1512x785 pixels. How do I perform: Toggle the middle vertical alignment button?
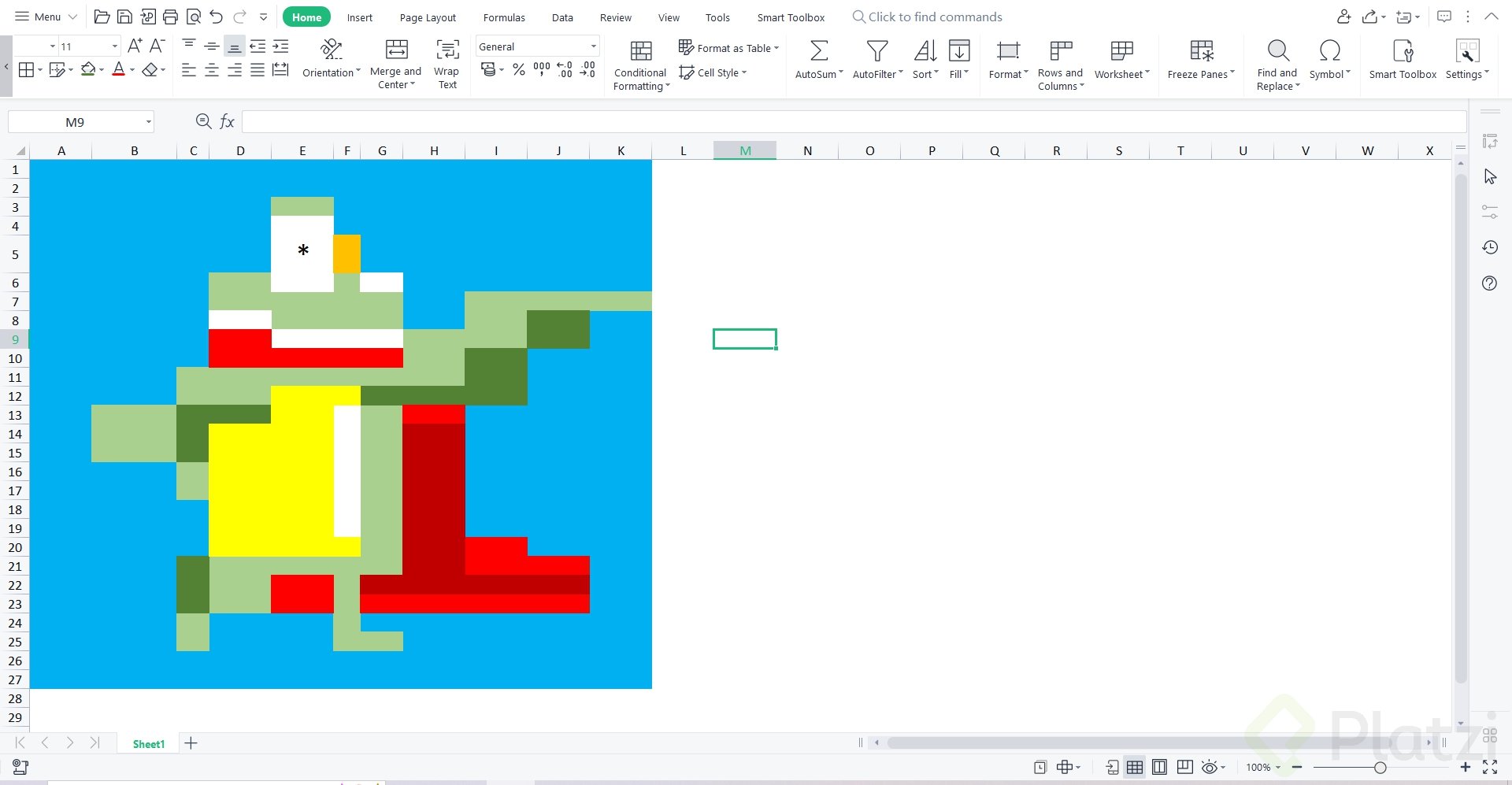coord(212,46)
